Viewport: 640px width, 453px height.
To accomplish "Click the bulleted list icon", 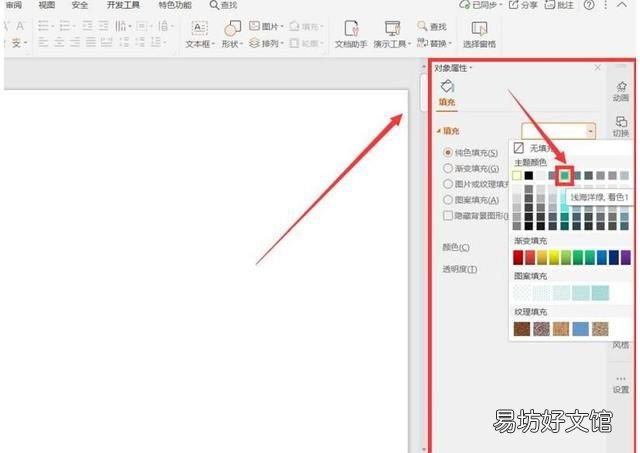I will tap(43, 27).
